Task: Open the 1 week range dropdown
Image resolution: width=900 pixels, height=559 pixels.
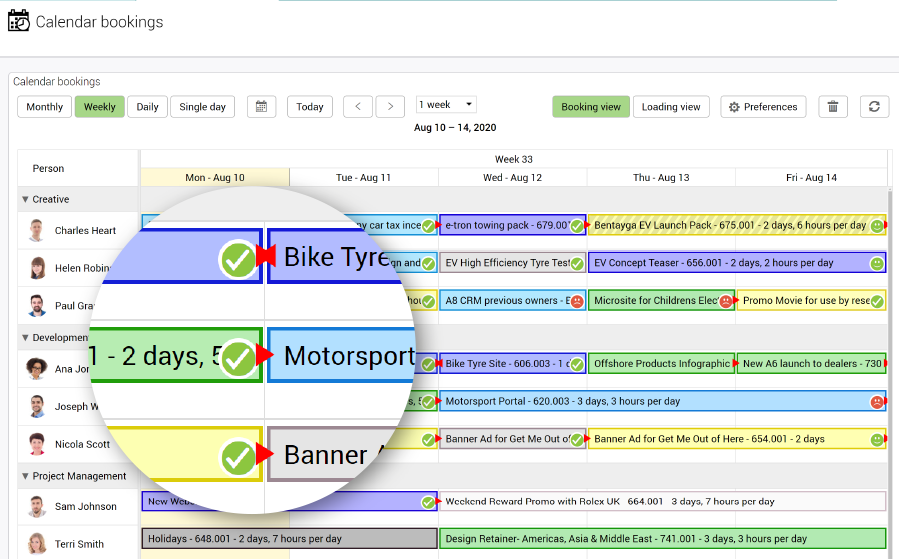Action: (446, 104)
